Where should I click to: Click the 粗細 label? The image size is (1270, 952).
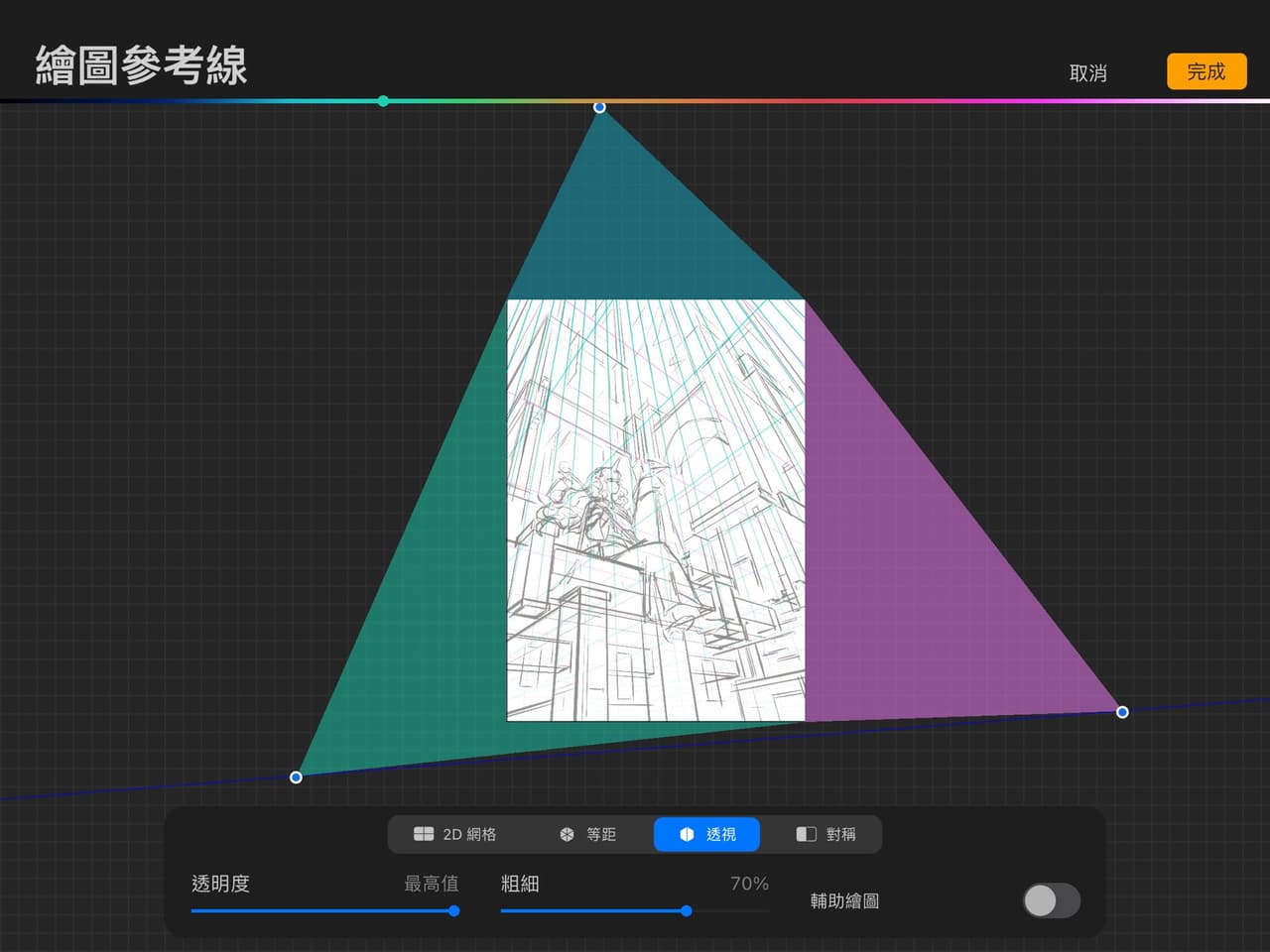click(520, 884)
